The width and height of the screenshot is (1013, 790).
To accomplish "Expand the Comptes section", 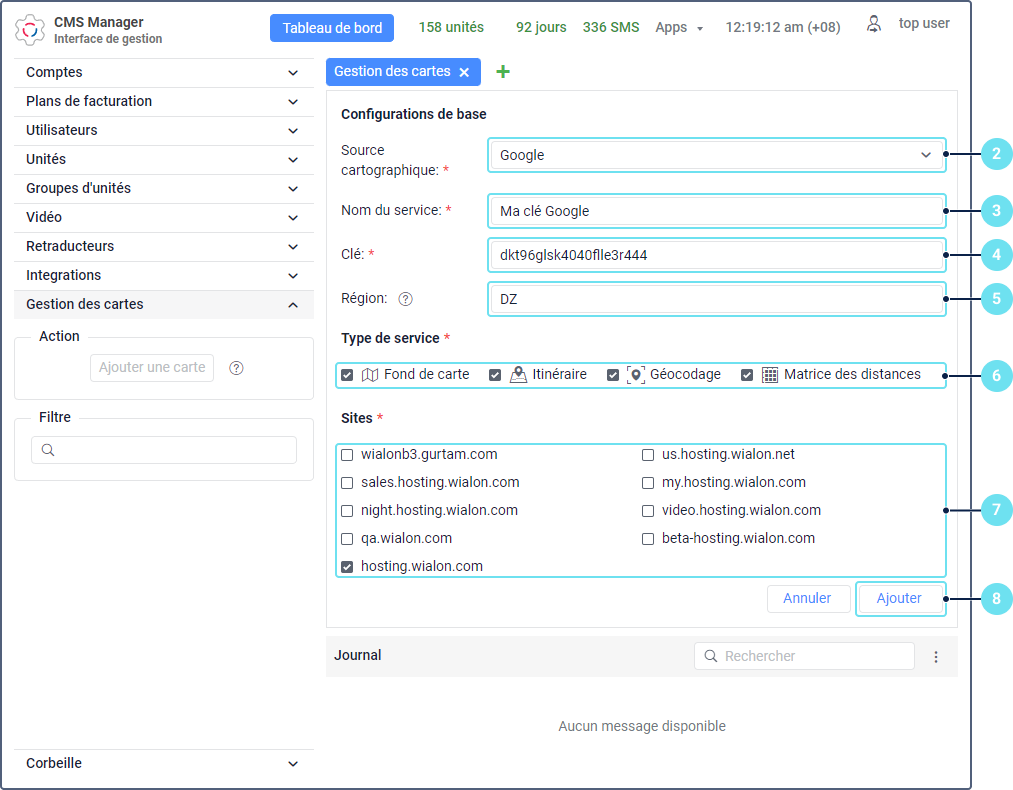I will point(163,73).
